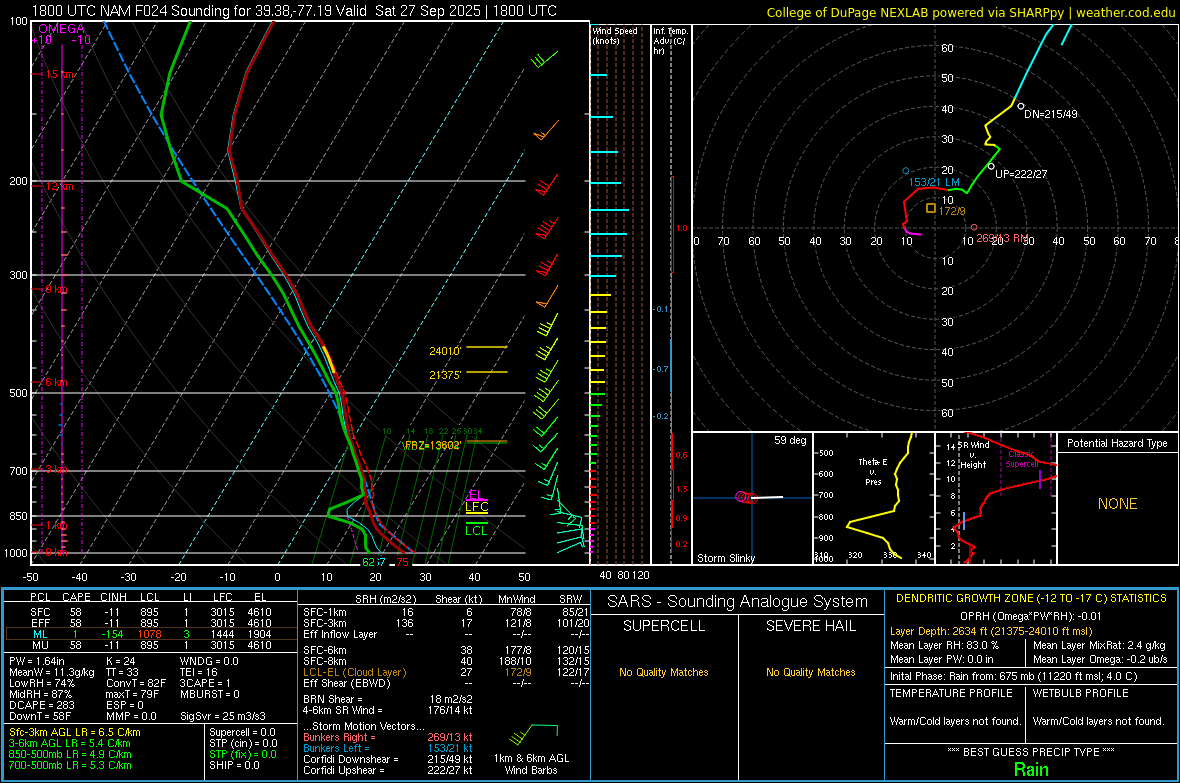
Task: Click the surface dewpoint value 62
Action: pyautogui.click(x=368, y=562)
